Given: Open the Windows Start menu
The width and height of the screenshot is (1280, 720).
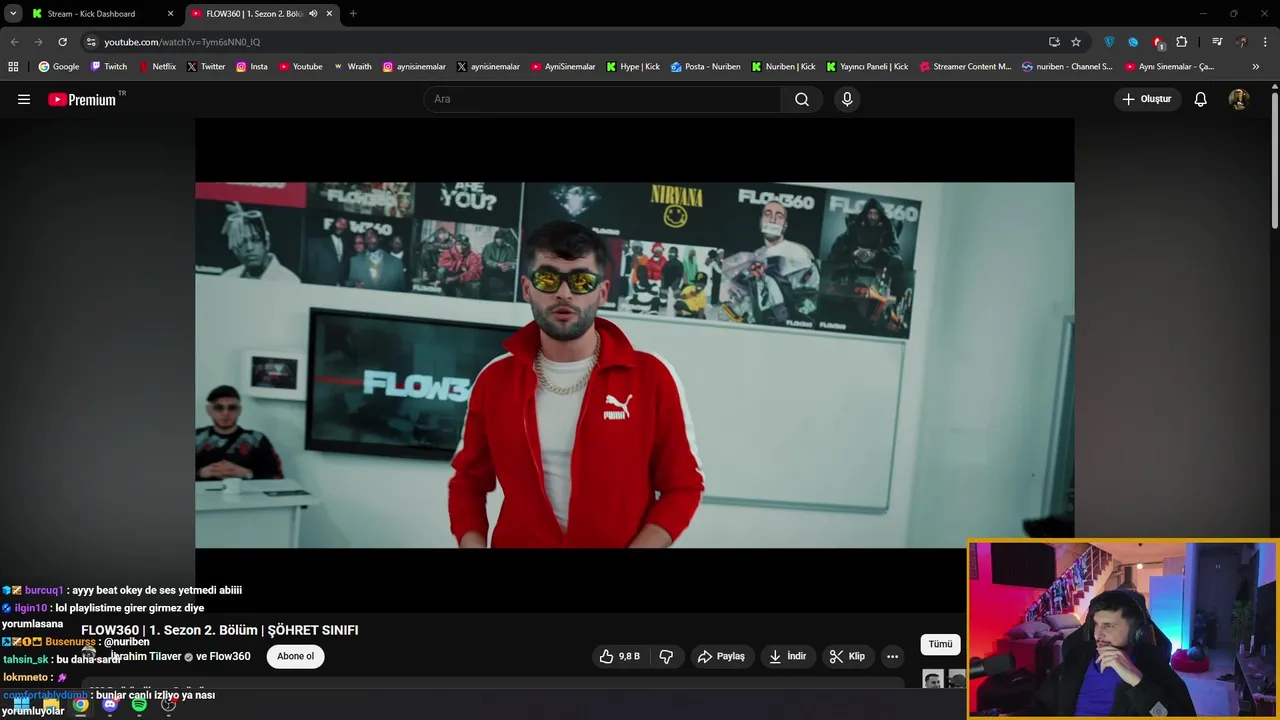Looking at the screenshot, I should tap(21, 705).
